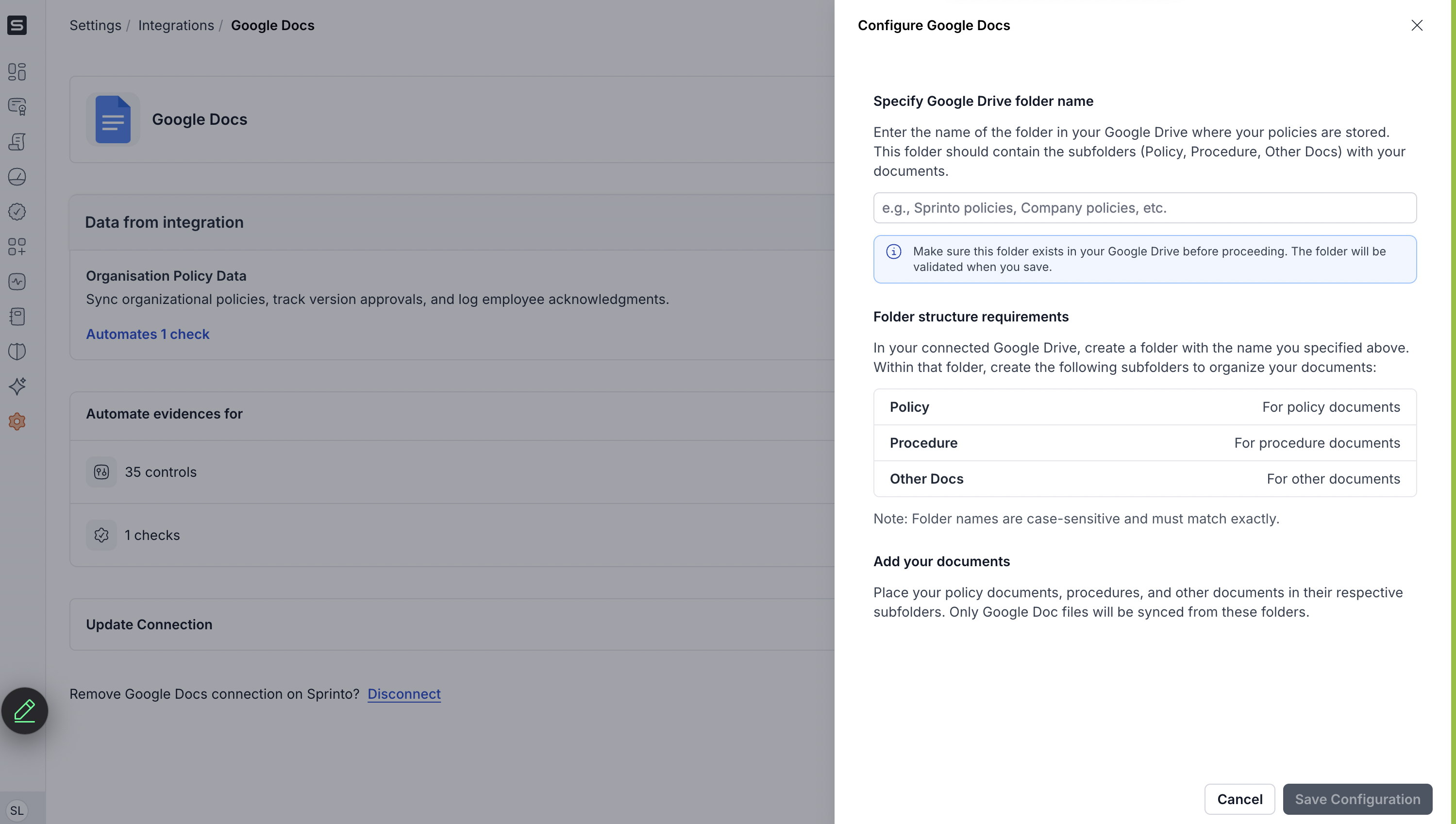Open the notebook icon in sidebar
Image resolution: width=1456 pixels, height=824 pixels.
pos(17,317)
